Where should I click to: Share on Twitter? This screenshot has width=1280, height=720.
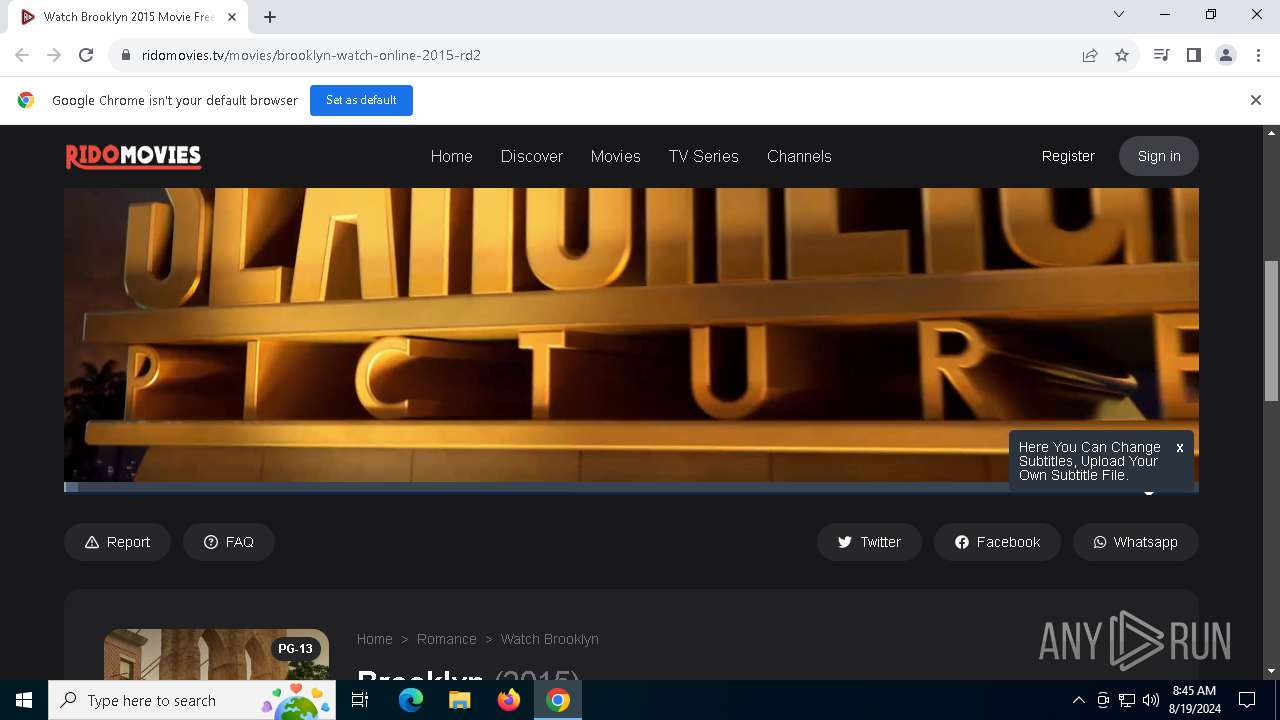[x=869, y=542]
